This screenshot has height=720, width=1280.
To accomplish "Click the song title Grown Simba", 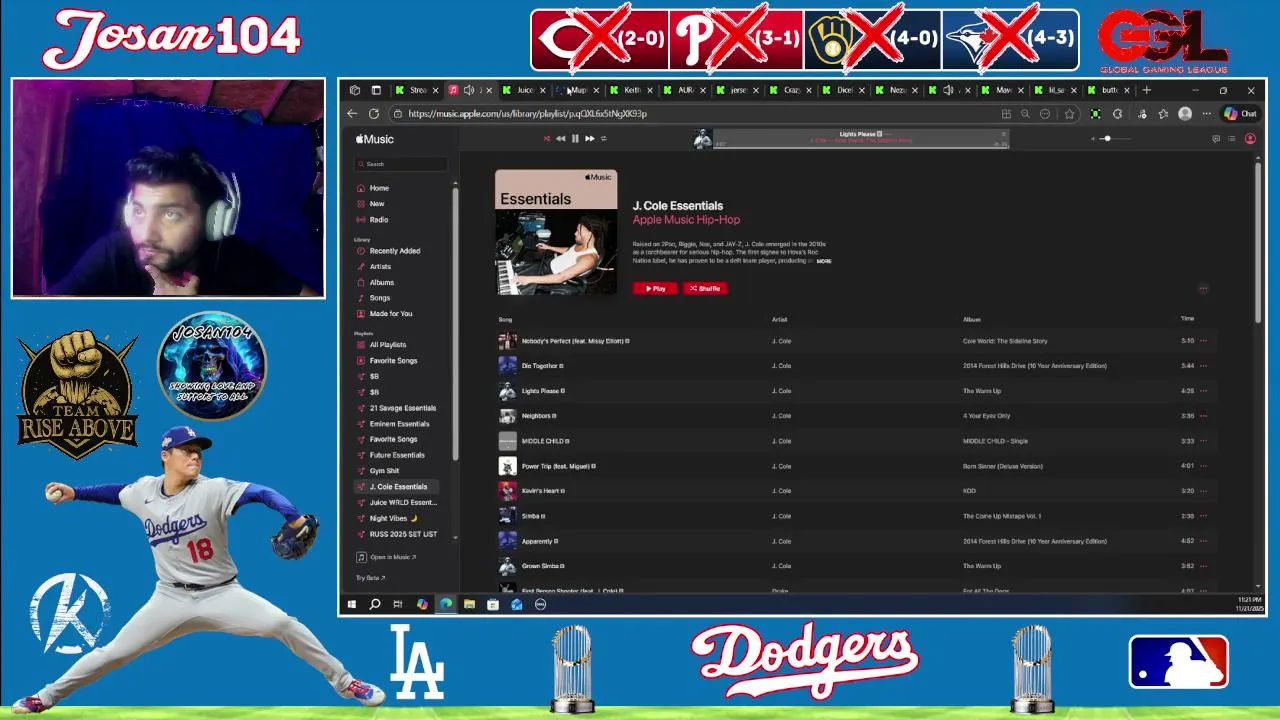I will (538, 566).
